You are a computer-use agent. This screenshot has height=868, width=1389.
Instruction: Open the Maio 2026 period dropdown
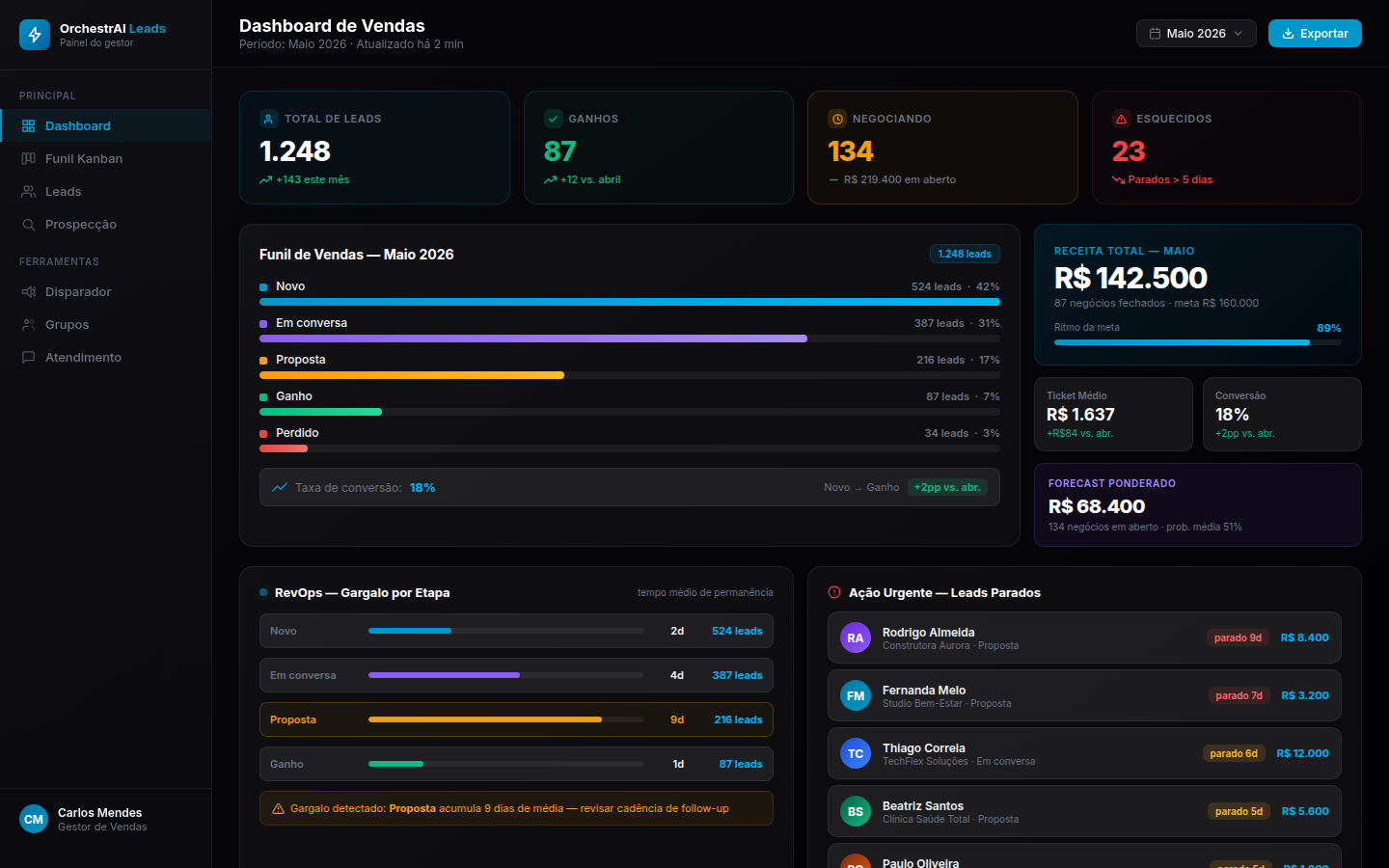pos(1196,34)
